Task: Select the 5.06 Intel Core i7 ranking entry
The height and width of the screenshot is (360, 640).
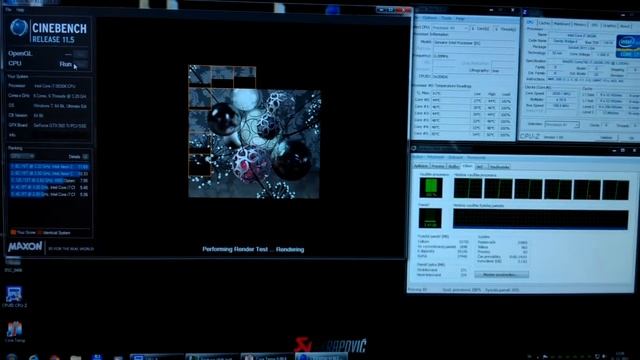Action: pos(49,194)
